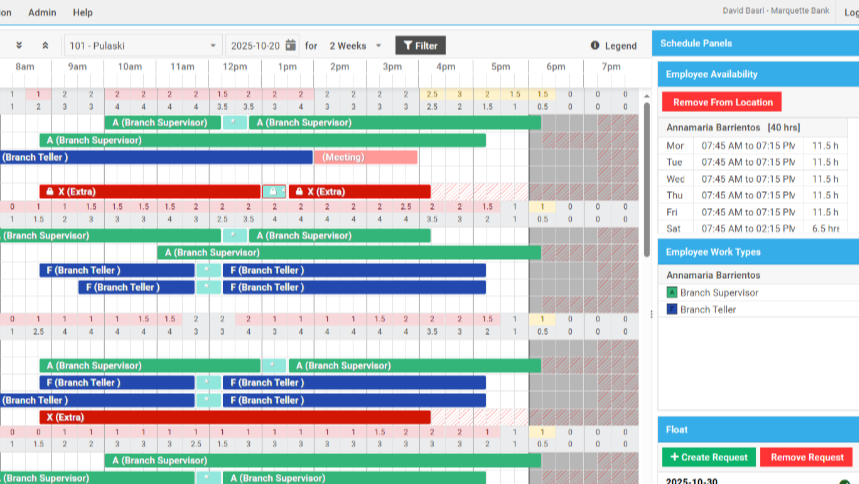Toggle the Float panel header

tap(758, 430)
